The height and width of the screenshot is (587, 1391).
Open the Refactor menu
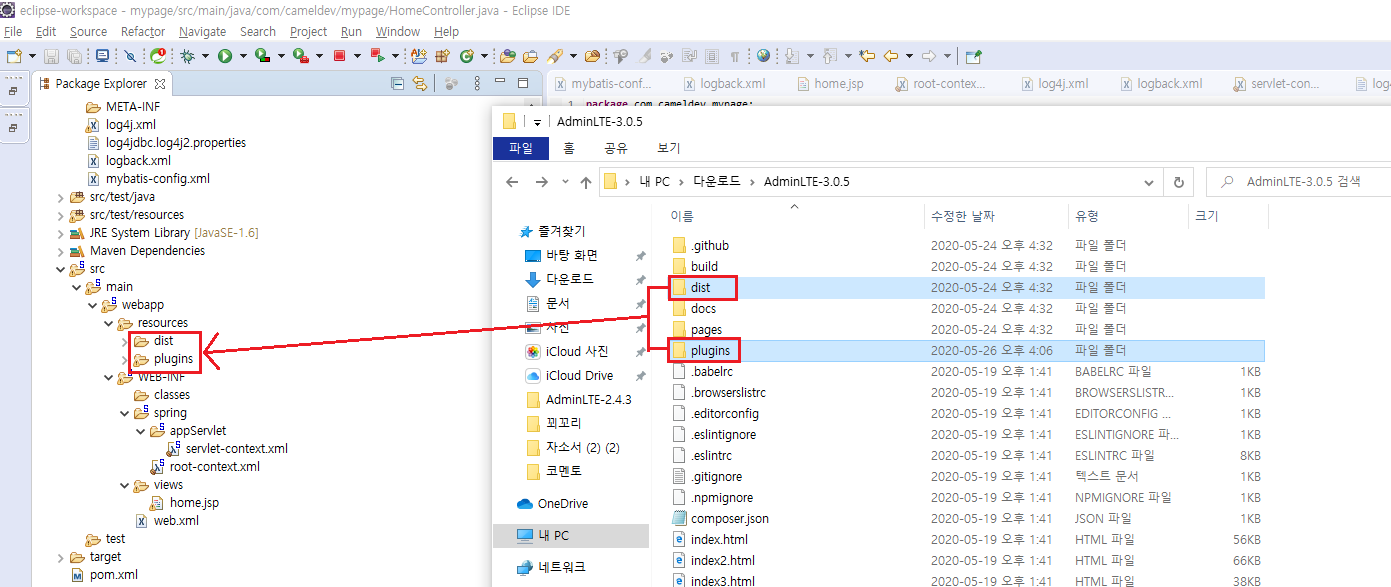(143, 31)
